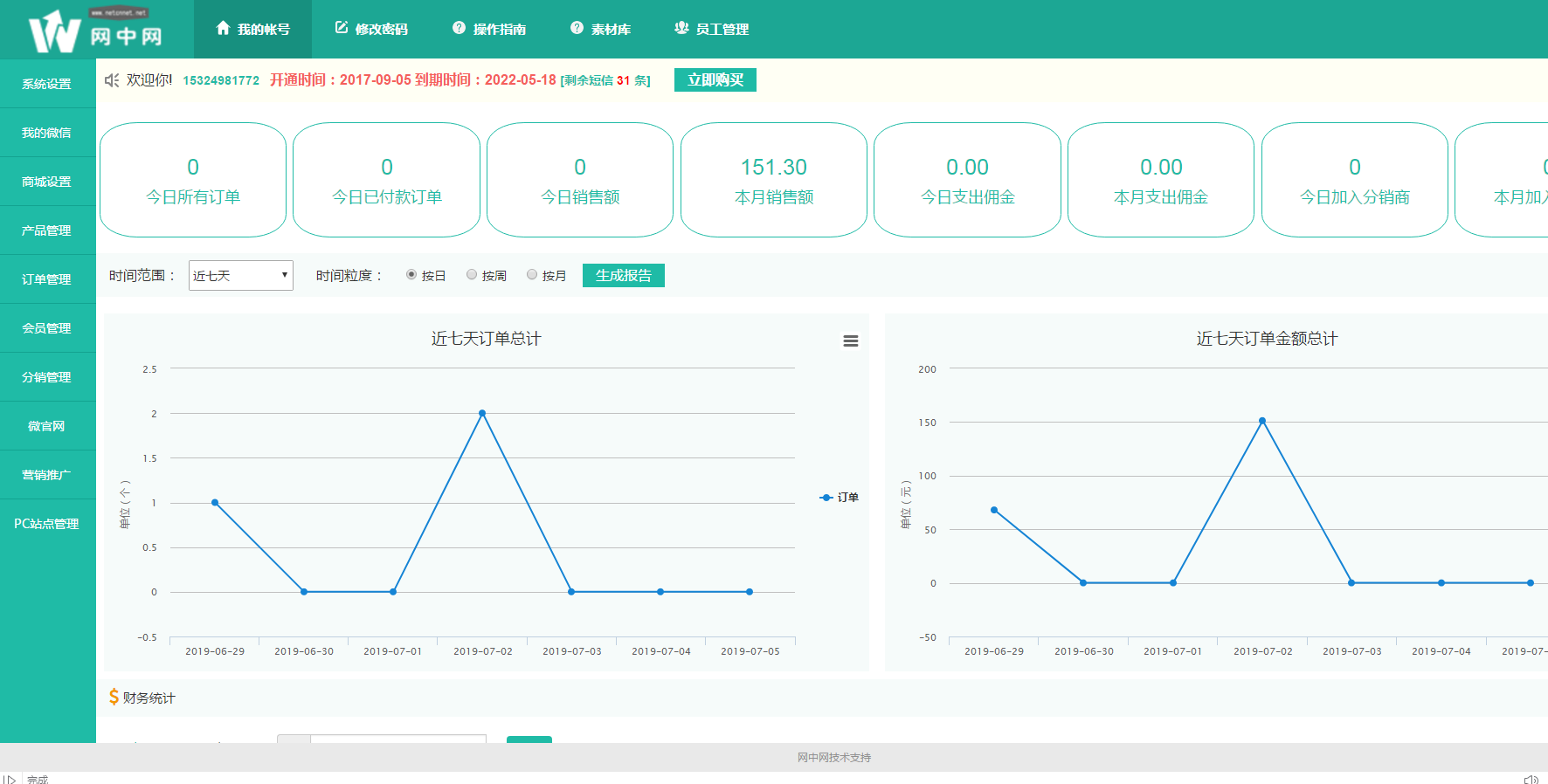Click the 网中网 logo
The height and width of the screenshot is (784, 1548).
[x=95, y=31]
